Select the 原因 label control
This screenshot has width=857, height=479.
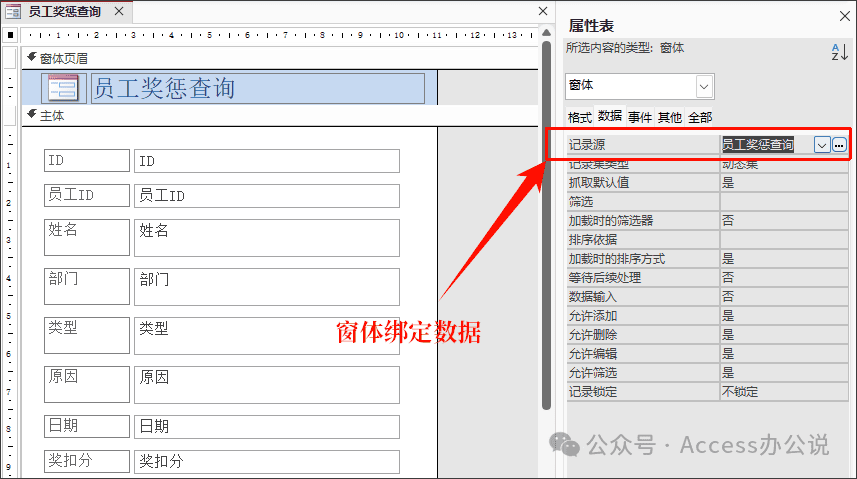87,384
